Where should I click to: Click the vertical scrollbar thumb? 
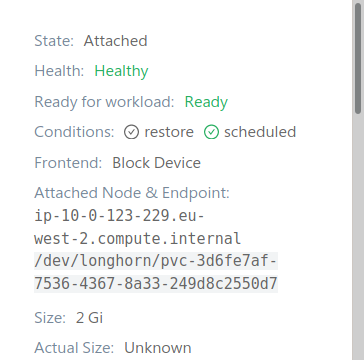[x=358, y=58]
